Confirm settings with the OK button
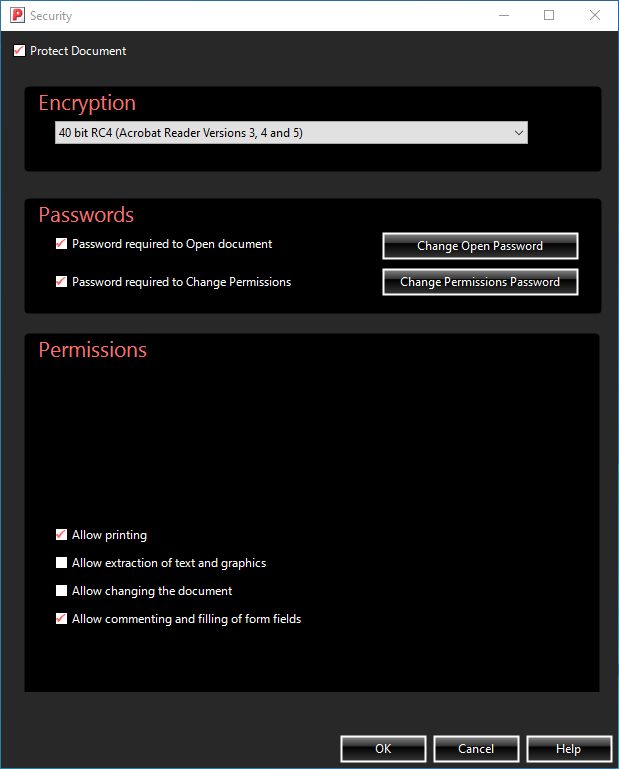This screenshot has height=769, width=619. (383, 749)
